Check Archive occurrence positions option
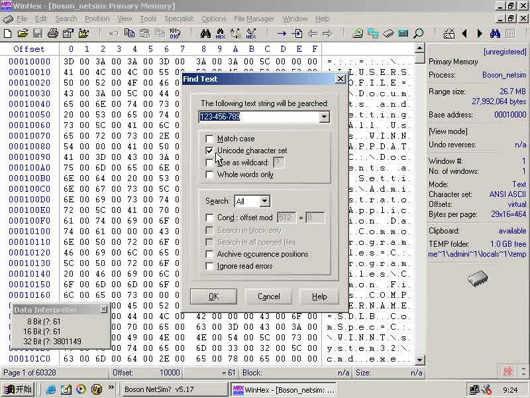 point(209,254)
